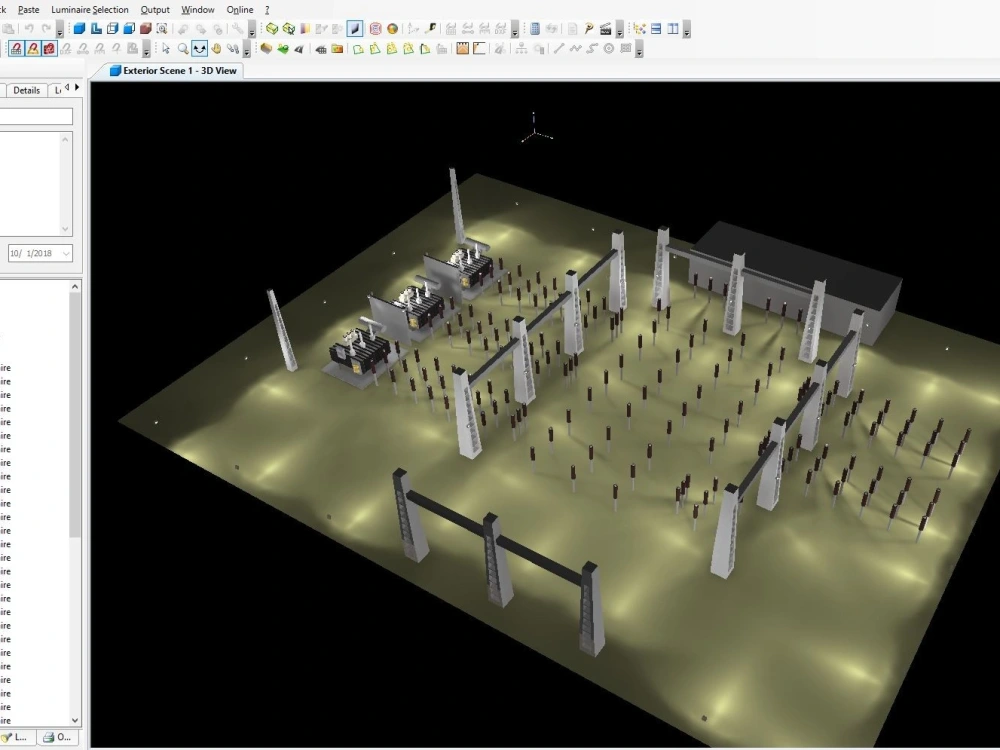Select the zoom magnifier tool
This screenshot has height=750, width=1000.
(183, 47)
